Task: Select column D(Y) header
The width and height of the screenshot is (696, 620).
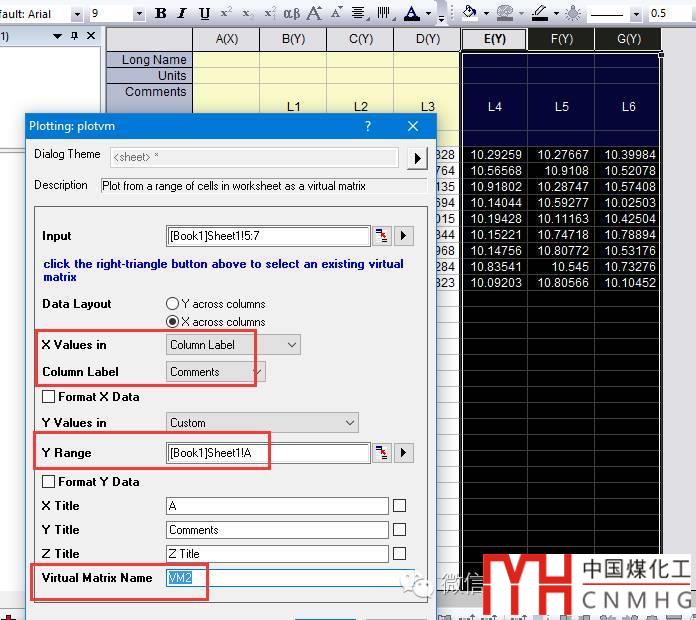Action: (x=427, y=39)
